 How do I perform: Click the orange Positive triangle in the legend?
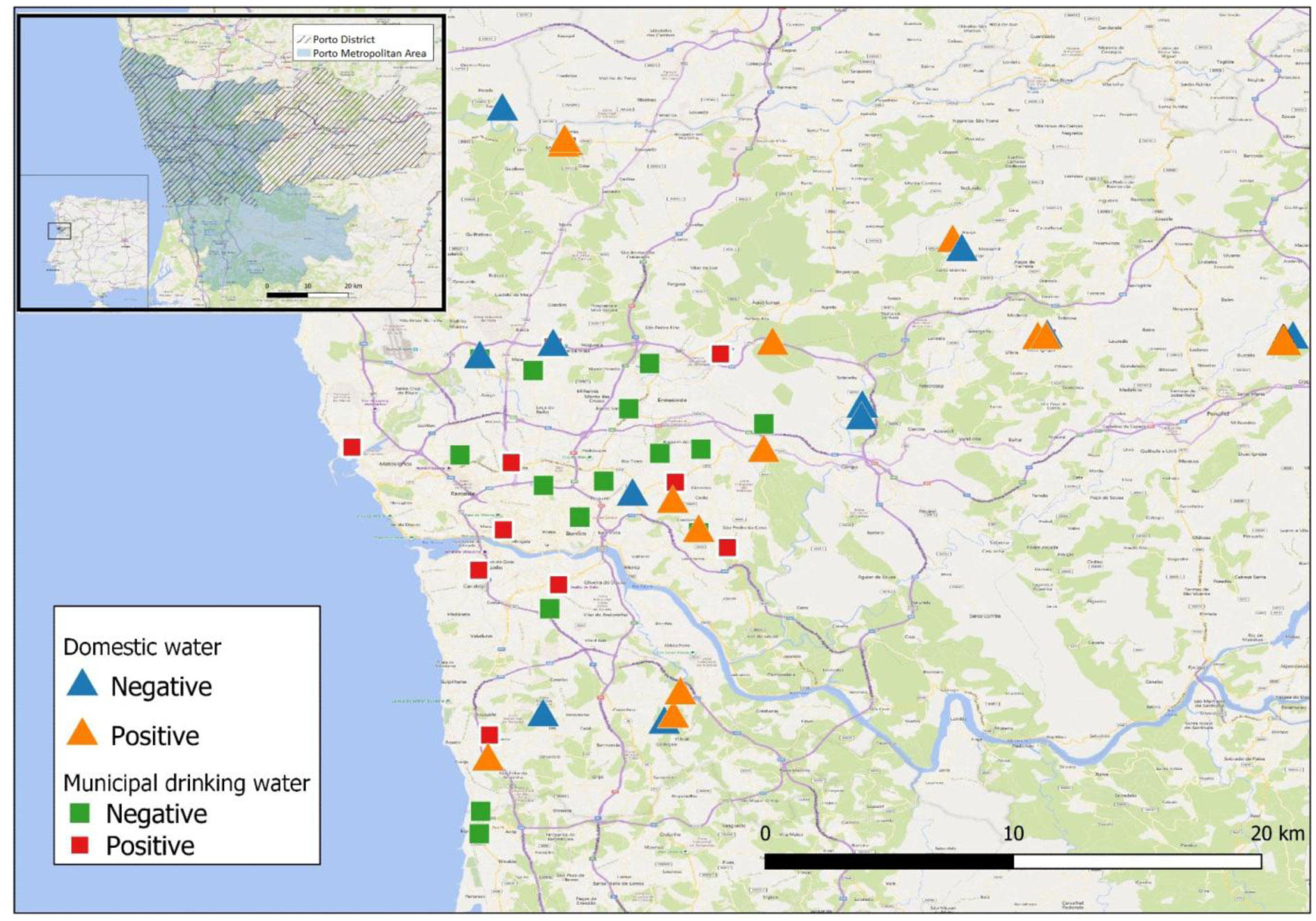point(82,734)
